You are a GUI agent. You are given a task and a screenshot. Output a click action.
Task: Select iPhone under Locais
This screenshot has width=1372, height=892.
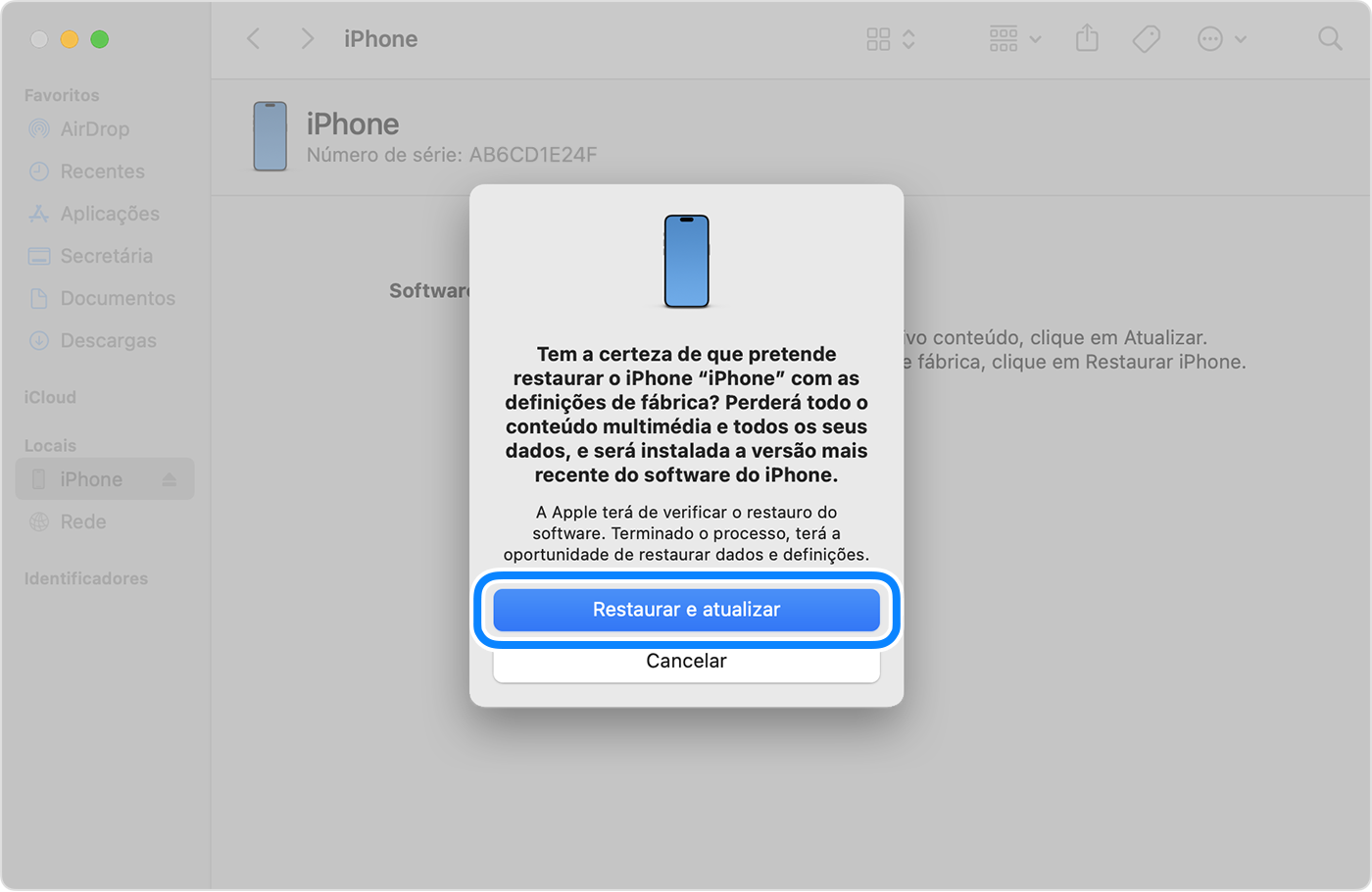(x=105, y=479)
